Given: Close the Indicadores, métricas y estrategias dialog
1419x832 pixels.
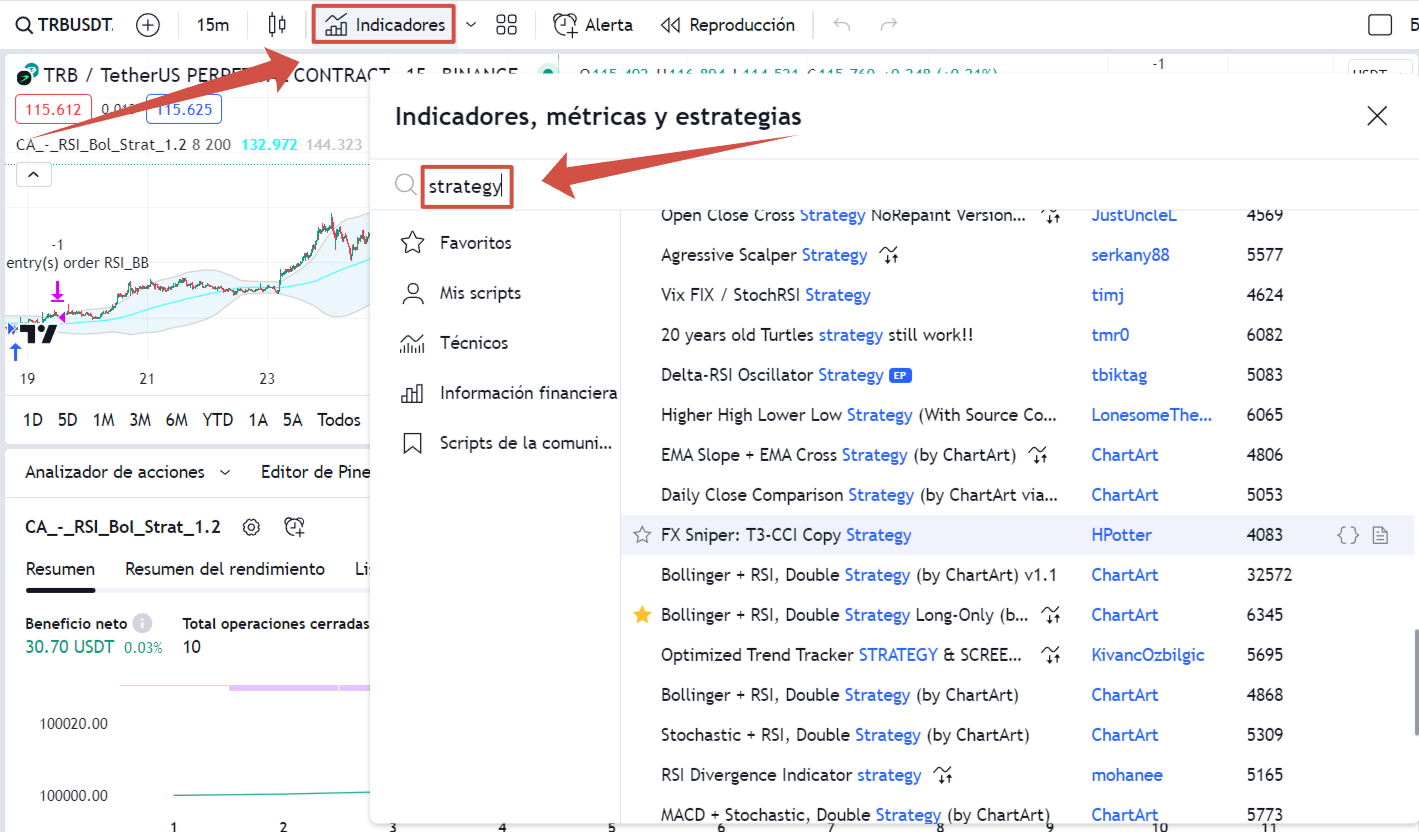Looking at the screenshot, I should (x=1377, y=116).
